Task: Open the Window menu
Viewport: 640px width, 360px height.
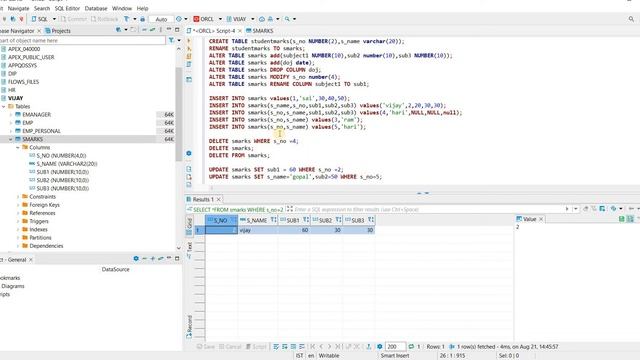Action: 122,8
